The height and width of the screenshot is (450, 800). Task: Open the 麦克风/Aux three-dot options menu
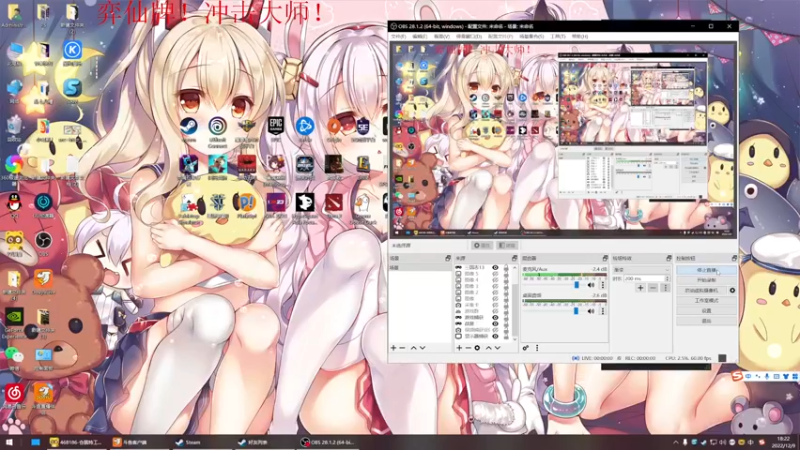pos(603,285)
